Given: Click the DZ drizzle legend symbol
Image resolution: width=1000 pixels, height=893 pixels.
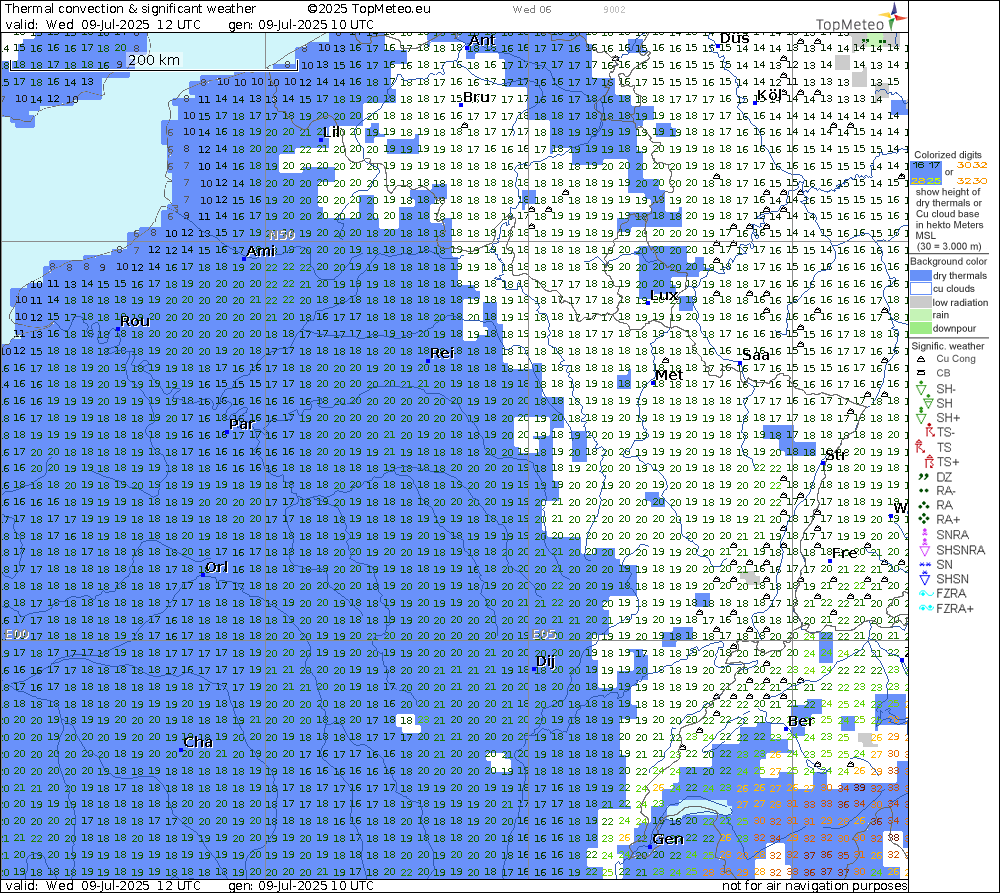Looking at the screenshot, I should (x=922, y=476).
